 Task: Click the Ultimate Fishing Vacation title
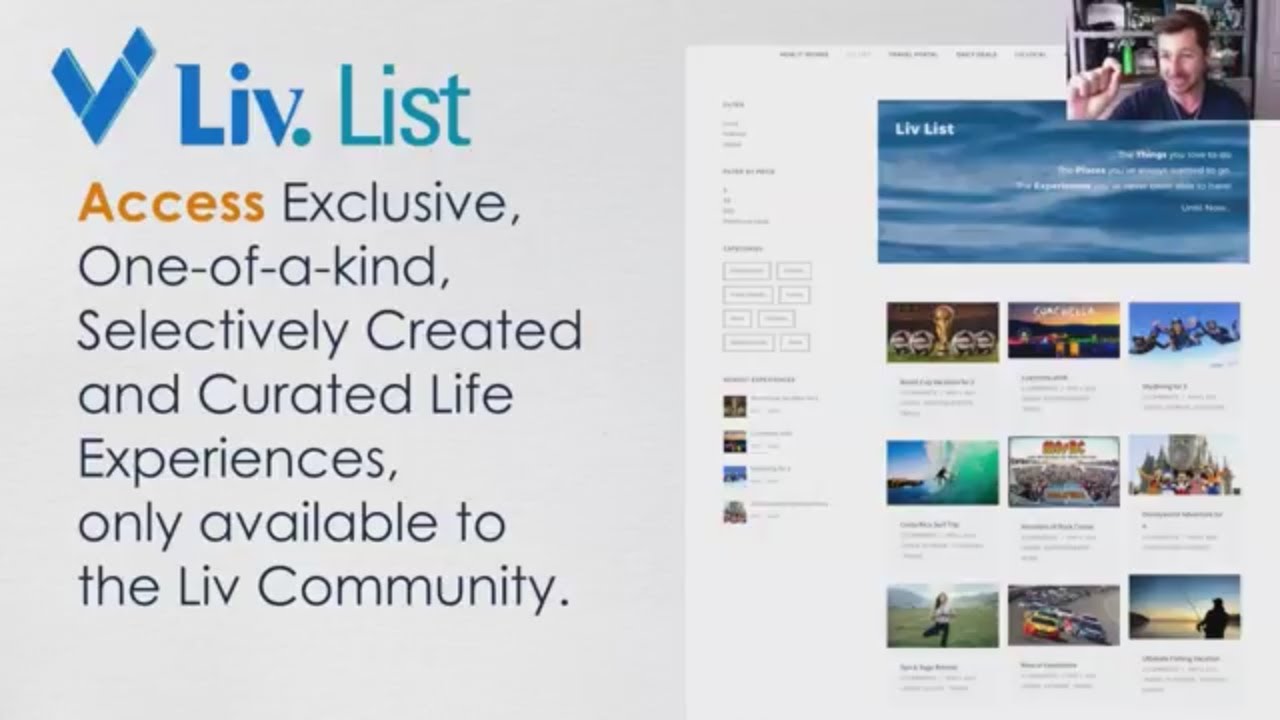pyautogui.click(x=1181, y=658)
